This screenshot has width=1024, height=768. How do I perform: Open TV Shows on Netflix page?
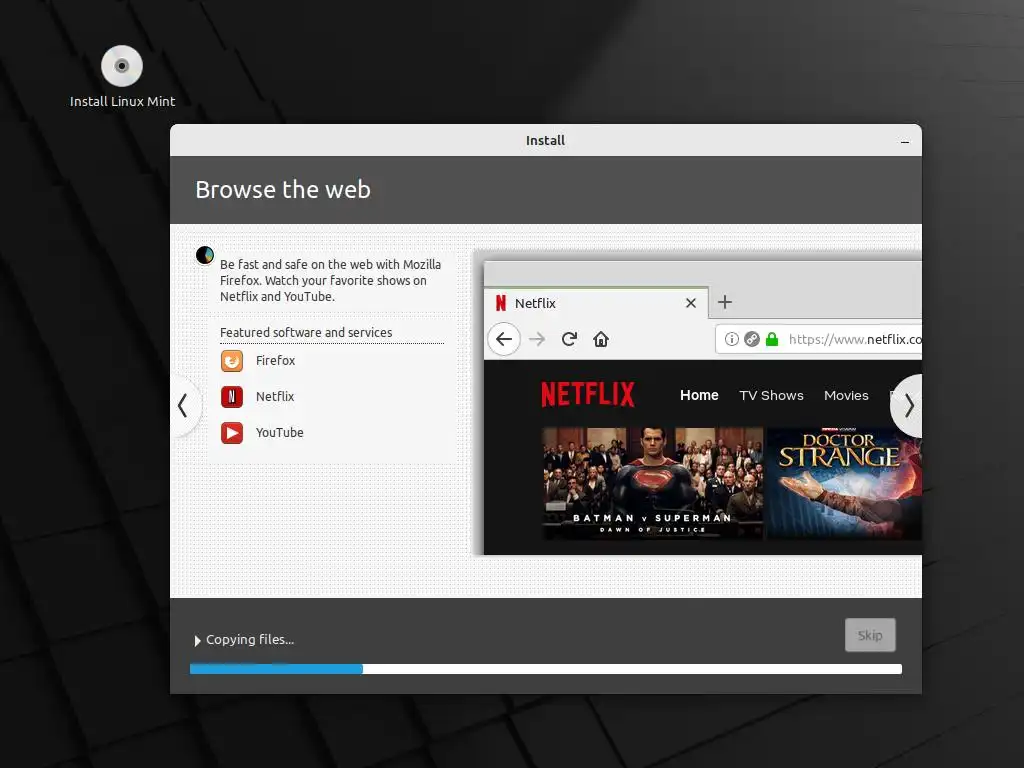click(x=771, y=395)
